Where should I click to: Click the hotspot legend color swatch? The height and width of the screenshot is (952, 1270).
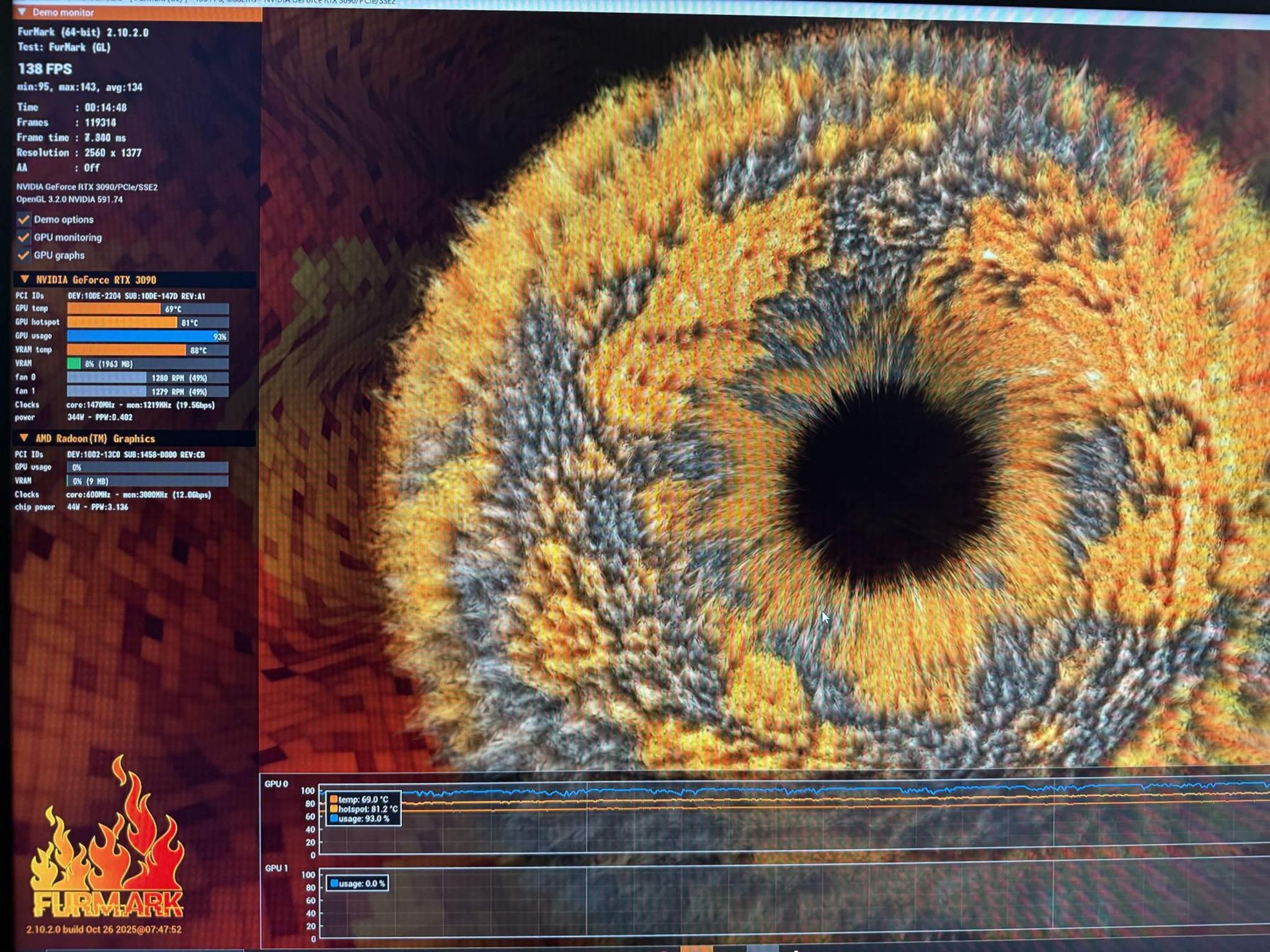point(334,809)
